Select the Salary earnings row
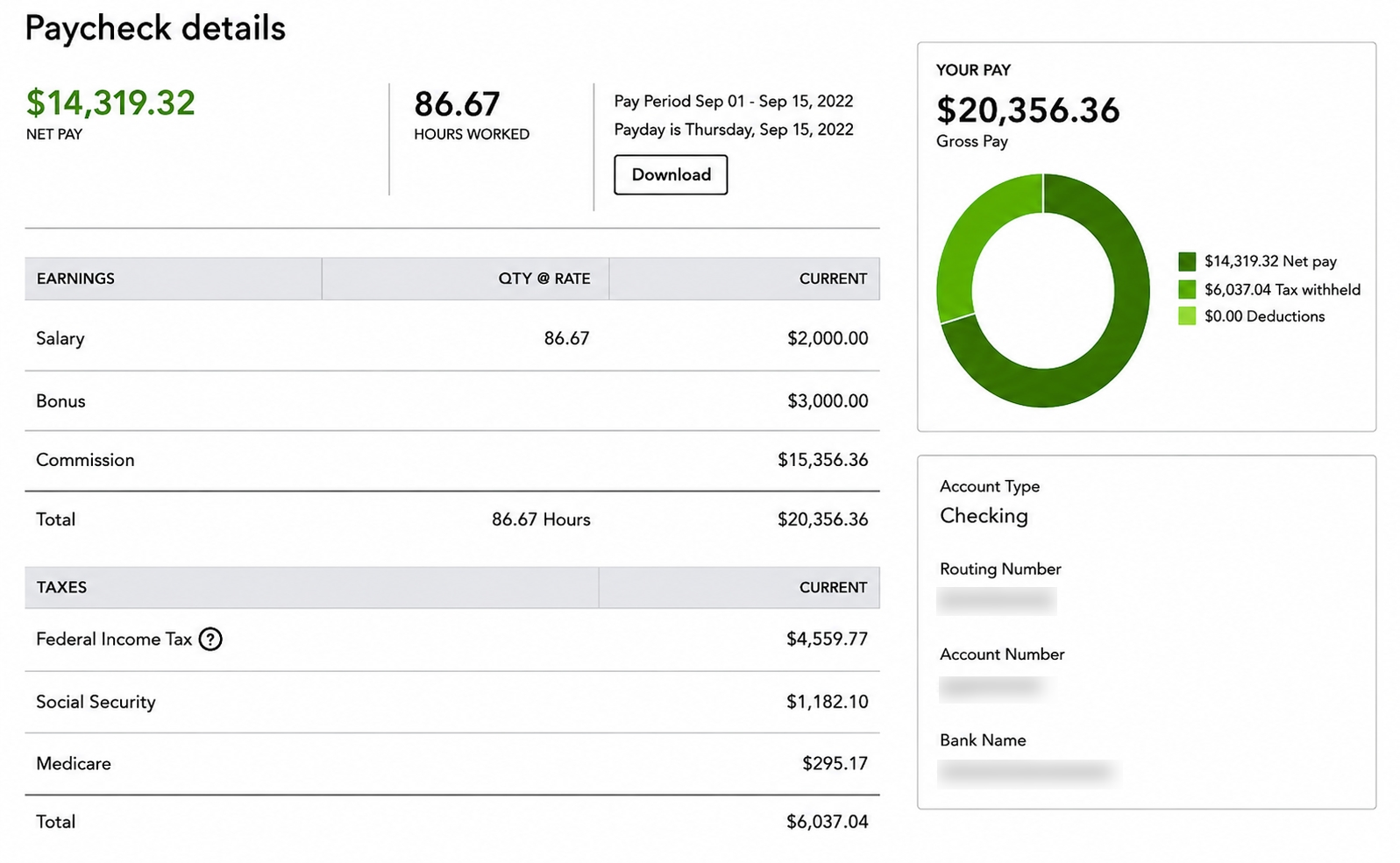Screen dimensions: 1400x863 (x=452, y=338)
